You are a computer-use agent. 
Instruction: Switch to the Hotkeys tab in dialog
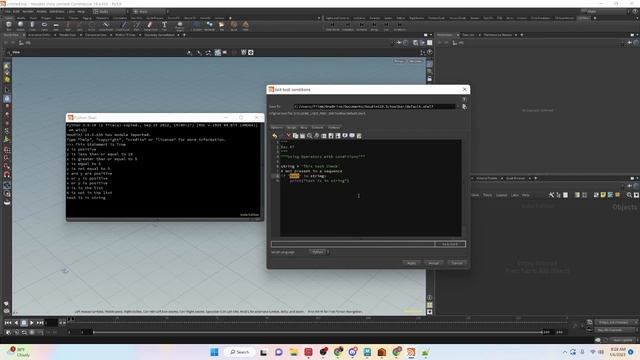[333, 127]
